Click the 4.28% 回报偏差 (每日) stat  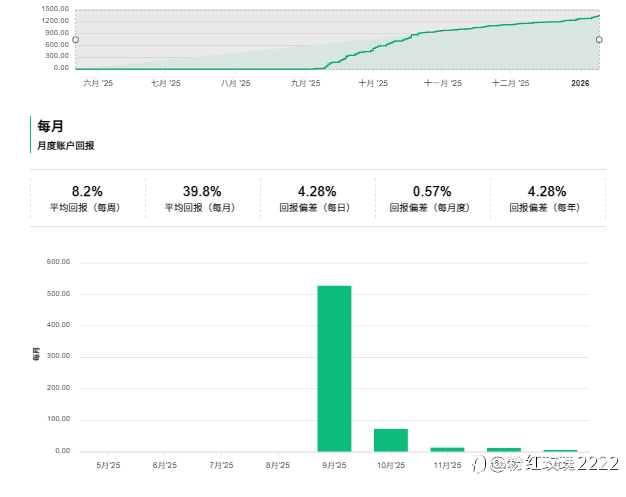[x=317, y=198]
